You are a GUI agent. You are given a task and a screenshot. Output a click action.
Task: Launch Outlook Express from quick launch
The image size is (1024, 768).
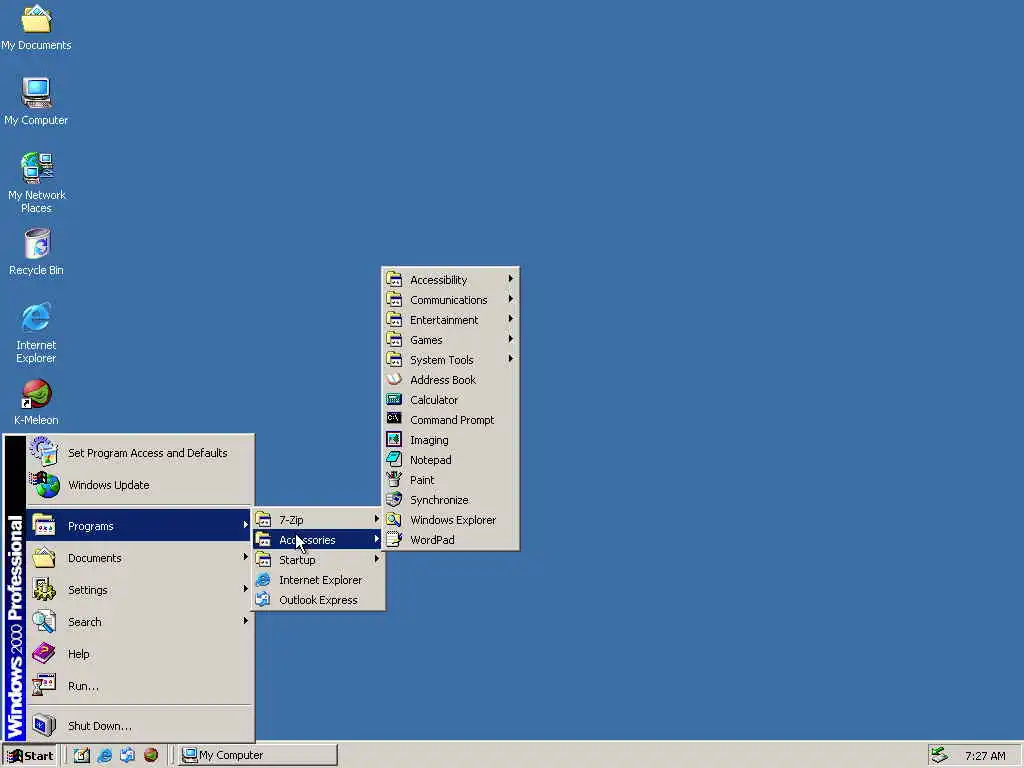click(x=127, y=755)
